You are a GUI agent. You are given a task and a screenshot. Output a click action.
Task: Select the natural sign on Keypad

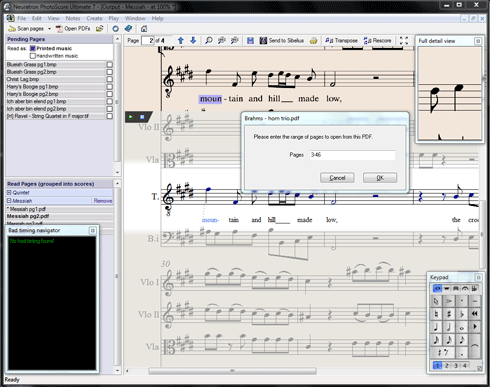point(436,314)
